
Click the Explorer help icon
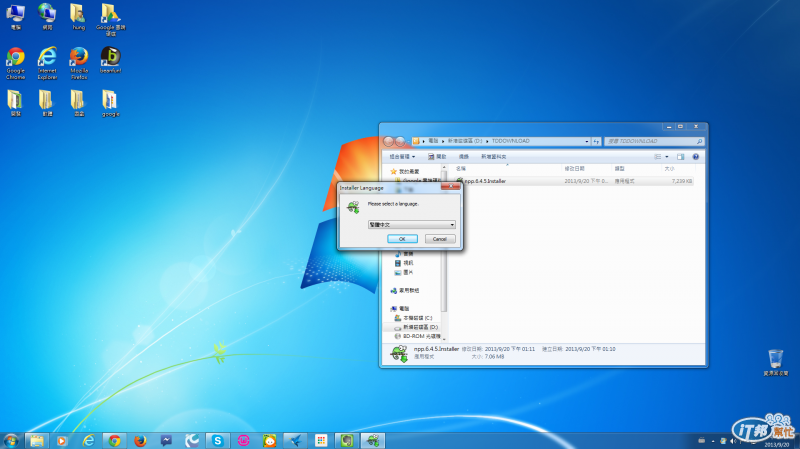[x=695, y=157]
